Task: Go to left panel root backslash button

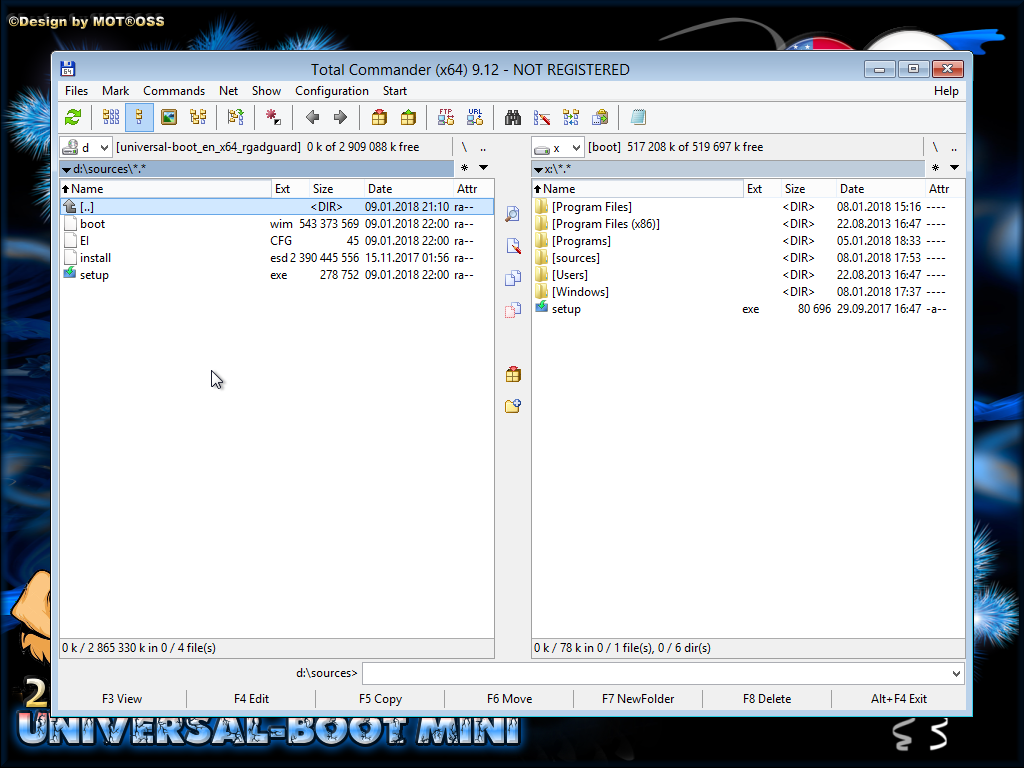Action: point(464,148)
